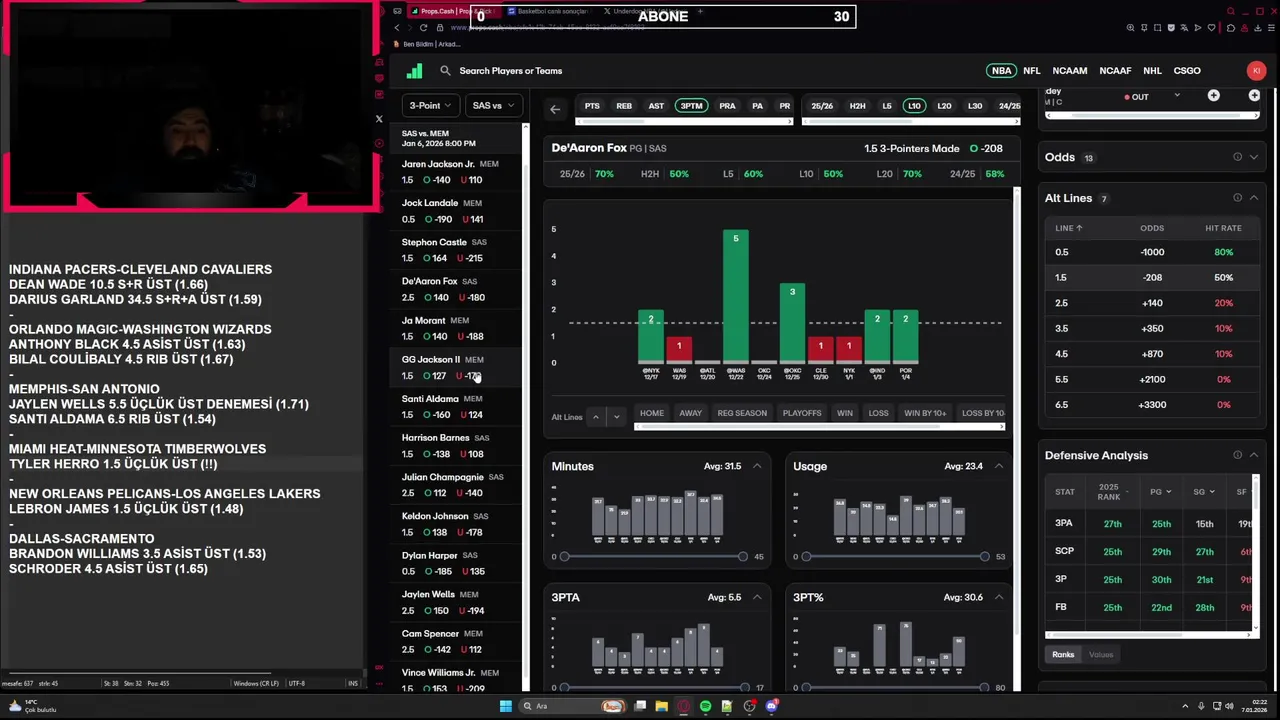Open the SAS vs matchup dropdown
This screenshot has width=1280, height=720.
(492, 105)
